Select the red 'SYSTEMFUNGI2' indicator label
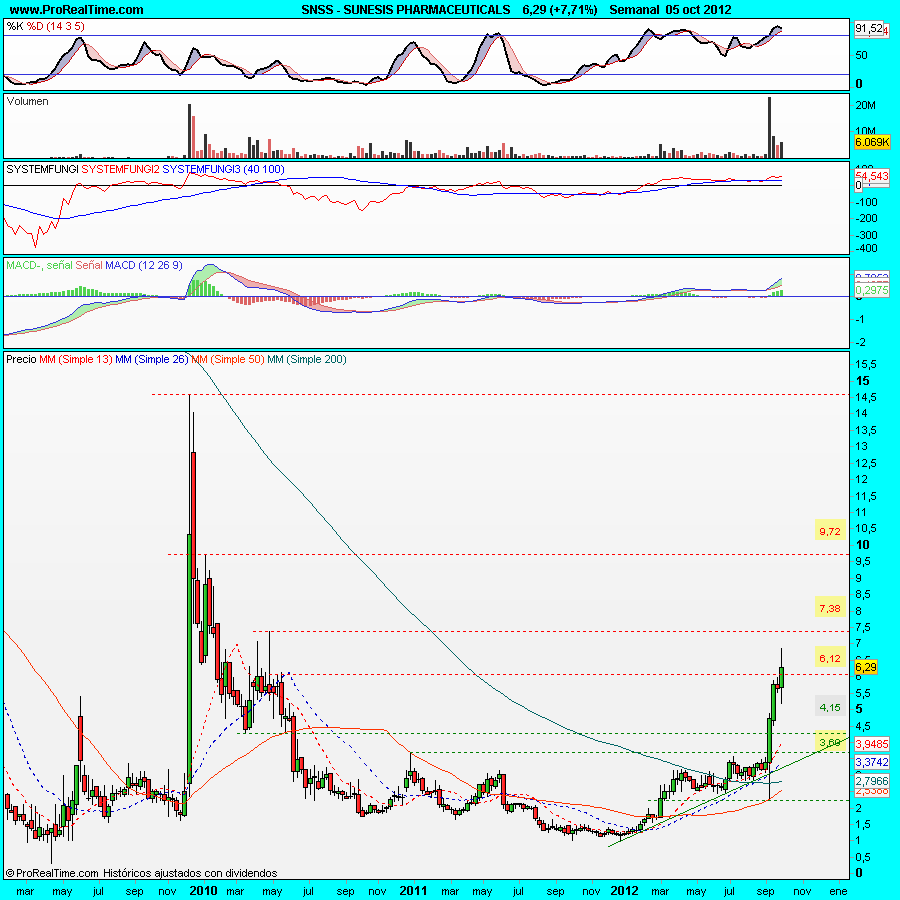Screen dimensions: 900x900 tap(121, 169)
